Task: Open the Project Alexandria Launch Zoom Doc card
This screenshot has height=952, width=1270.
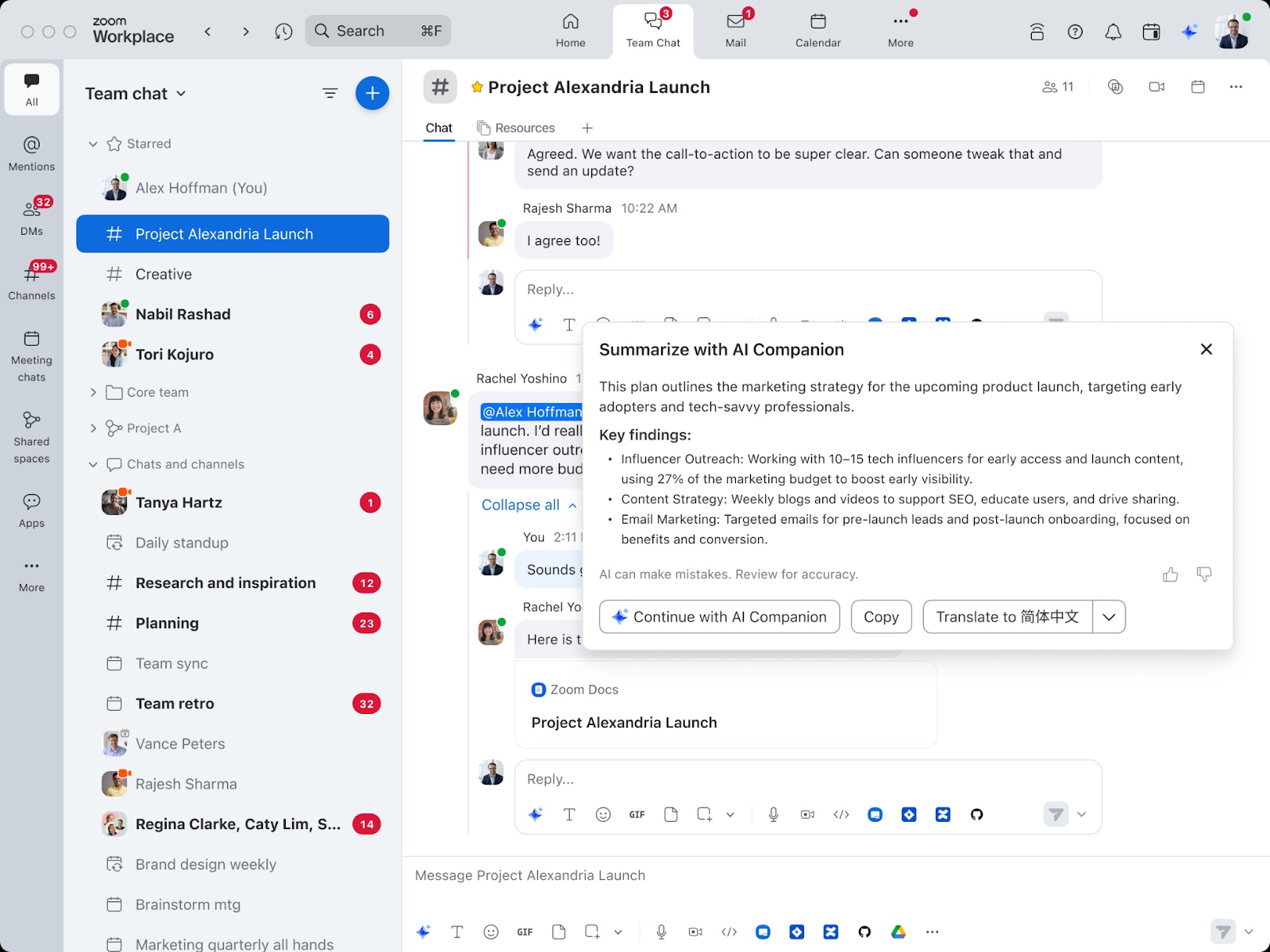Action: coord(725,705)
